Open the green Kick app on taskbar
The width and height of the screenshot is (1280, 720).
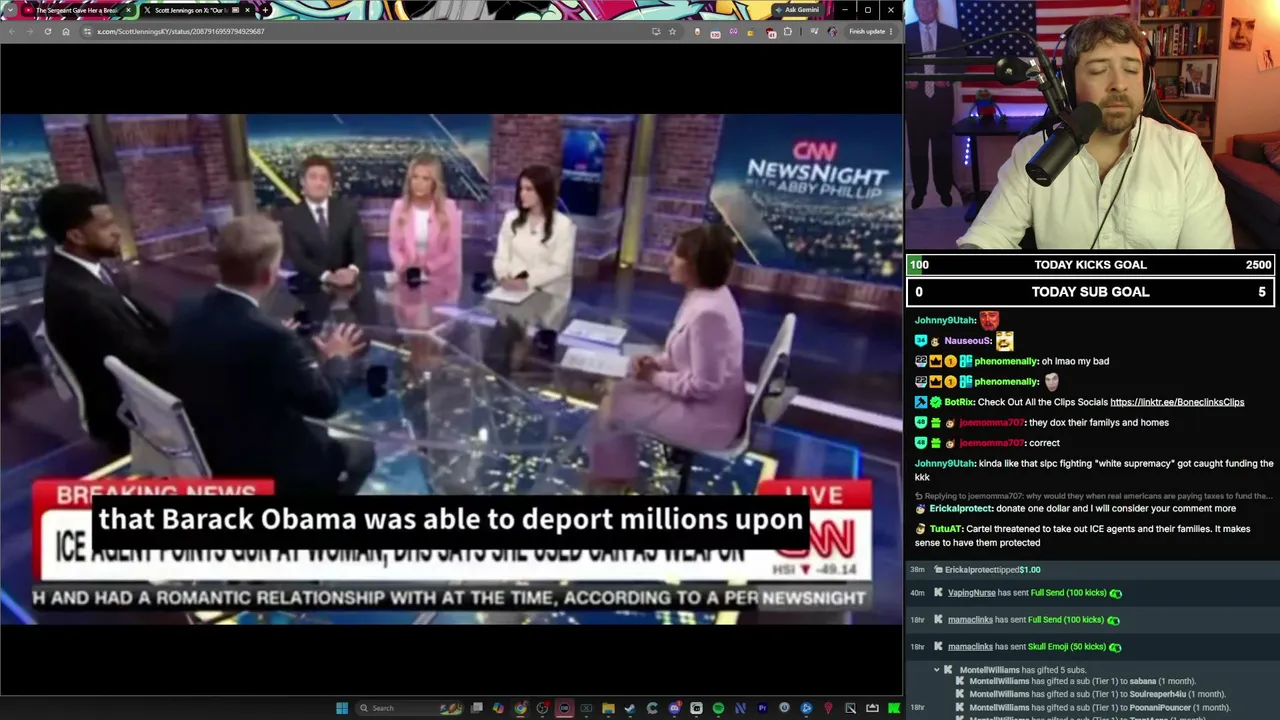(894, 708)
